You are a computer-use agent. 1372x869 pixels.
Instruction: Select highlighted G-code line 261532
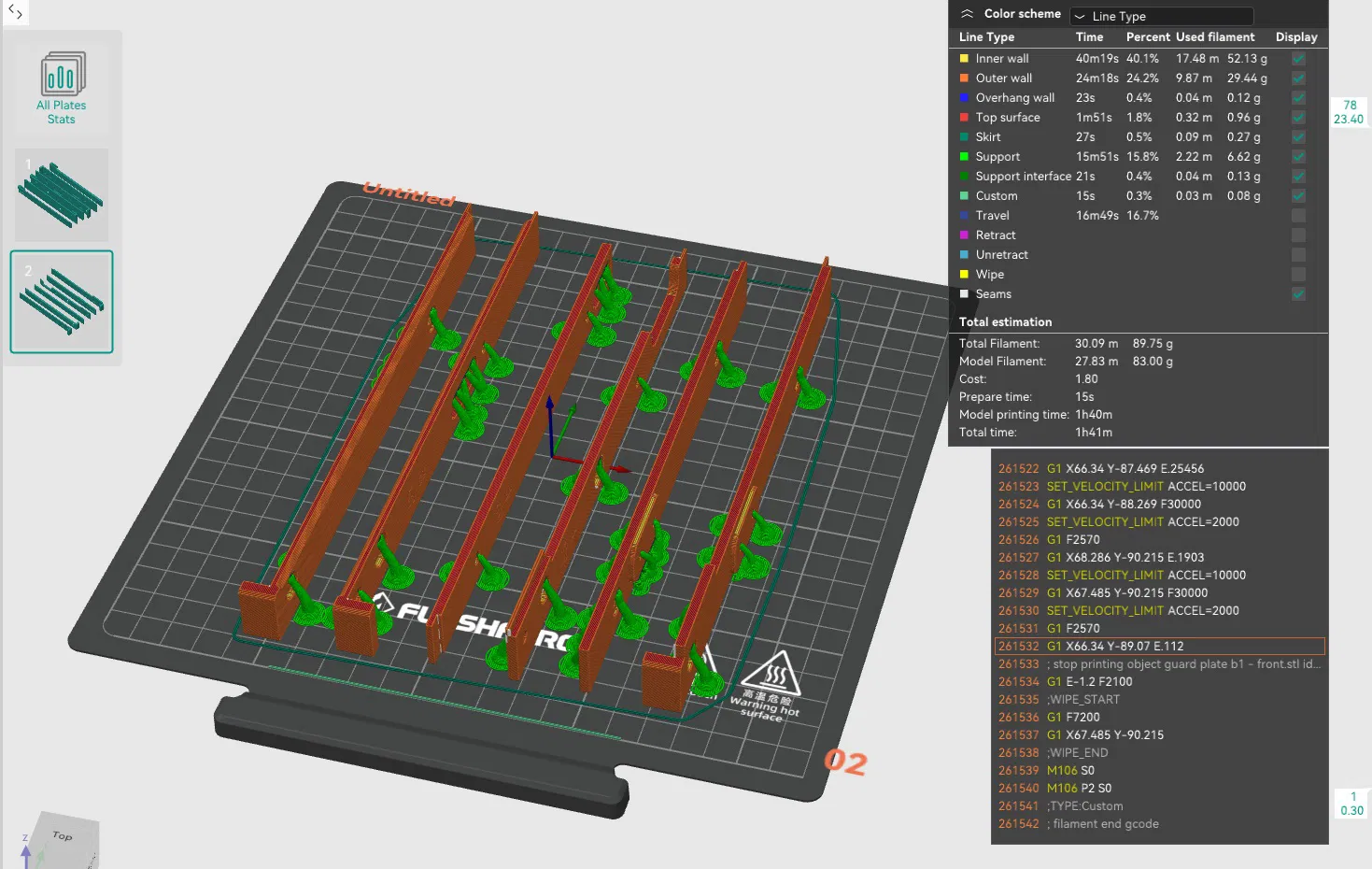tap(1160, 647)
